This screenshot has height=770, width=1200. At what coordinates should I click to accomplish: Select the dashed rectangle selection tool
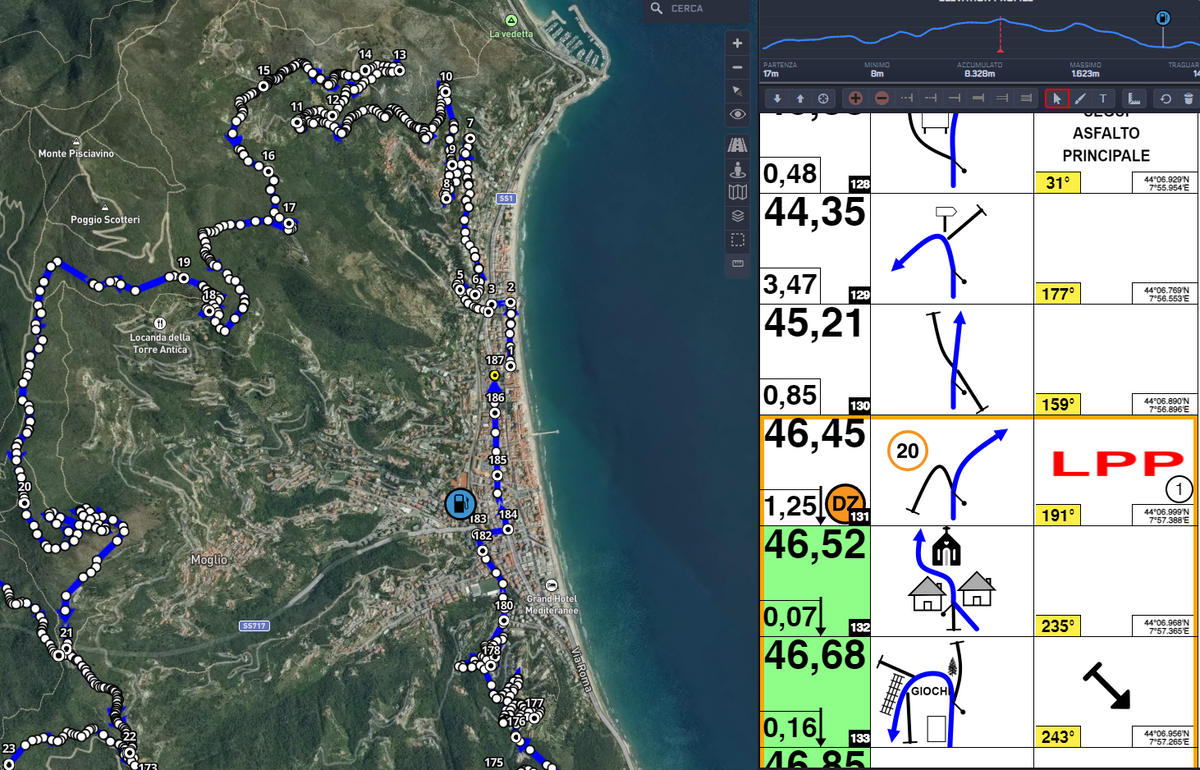click(x=738, y=240)
